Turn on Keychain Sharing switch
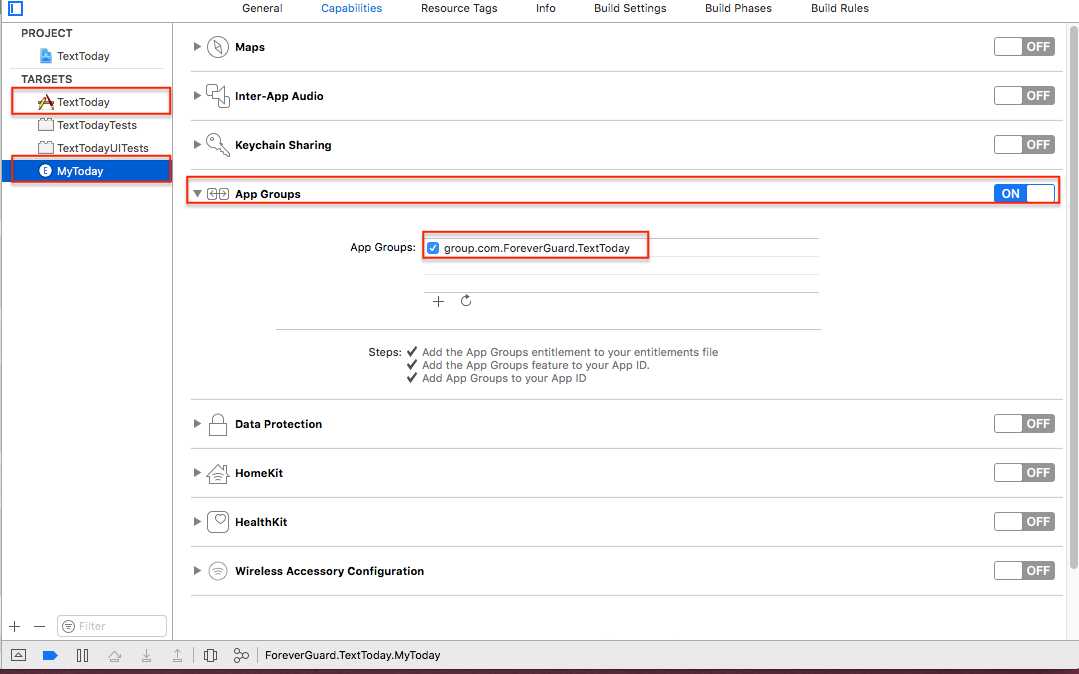 click(1024, 145)
